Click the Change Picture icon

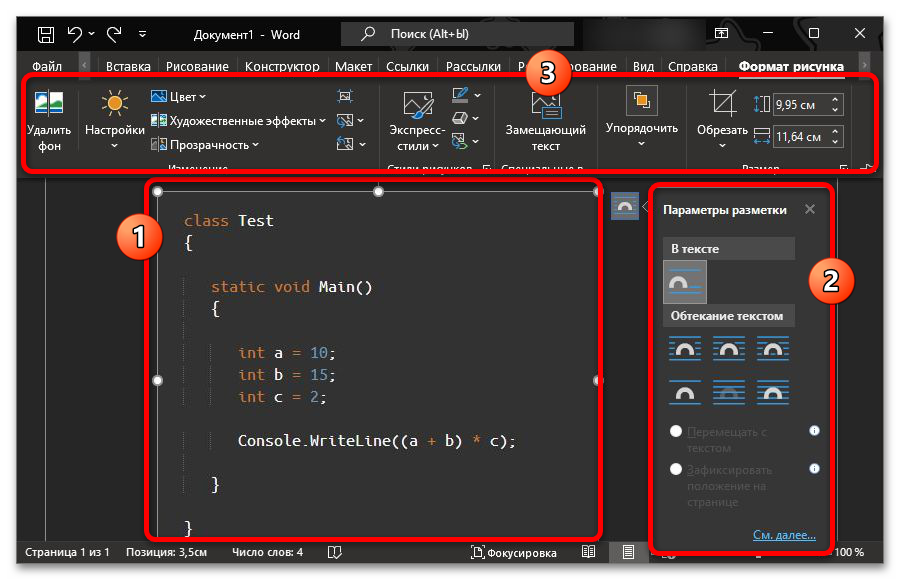point(345,121)
